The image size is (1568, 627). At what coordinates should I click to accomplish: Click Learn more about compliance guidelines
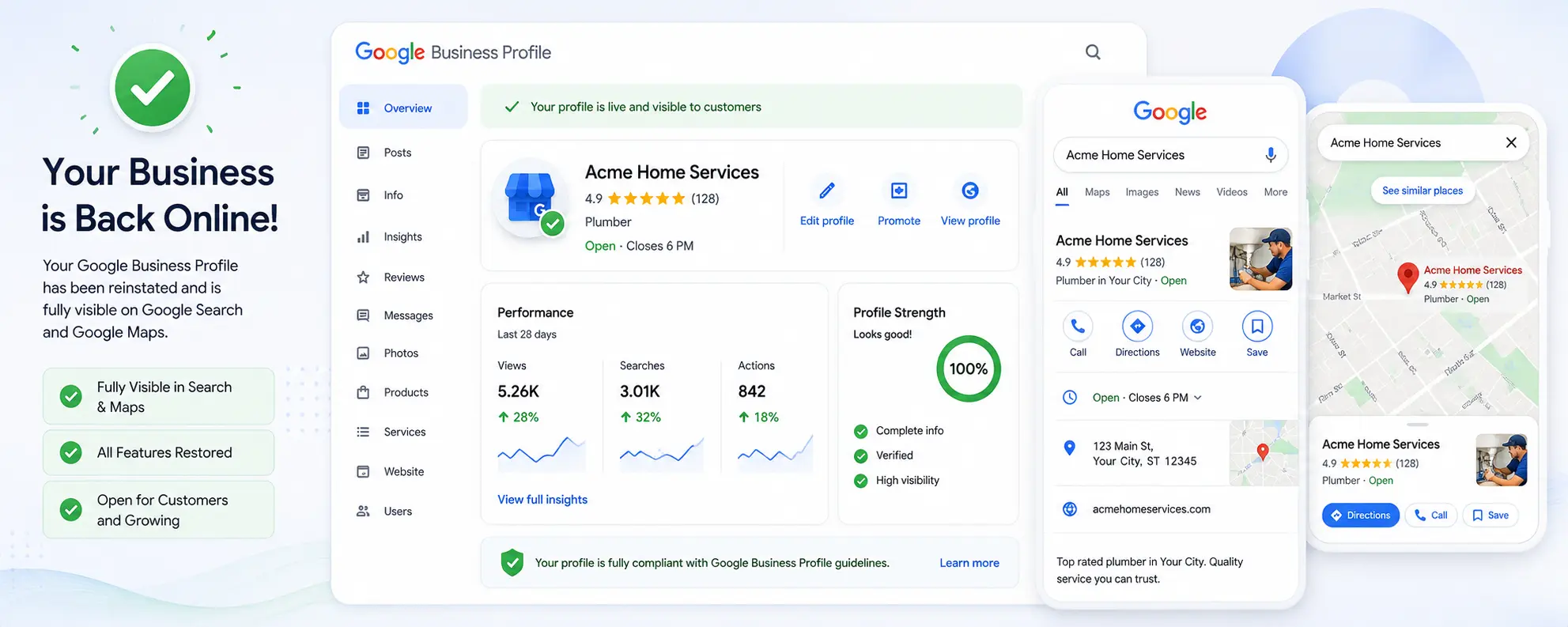click(969, 563)
